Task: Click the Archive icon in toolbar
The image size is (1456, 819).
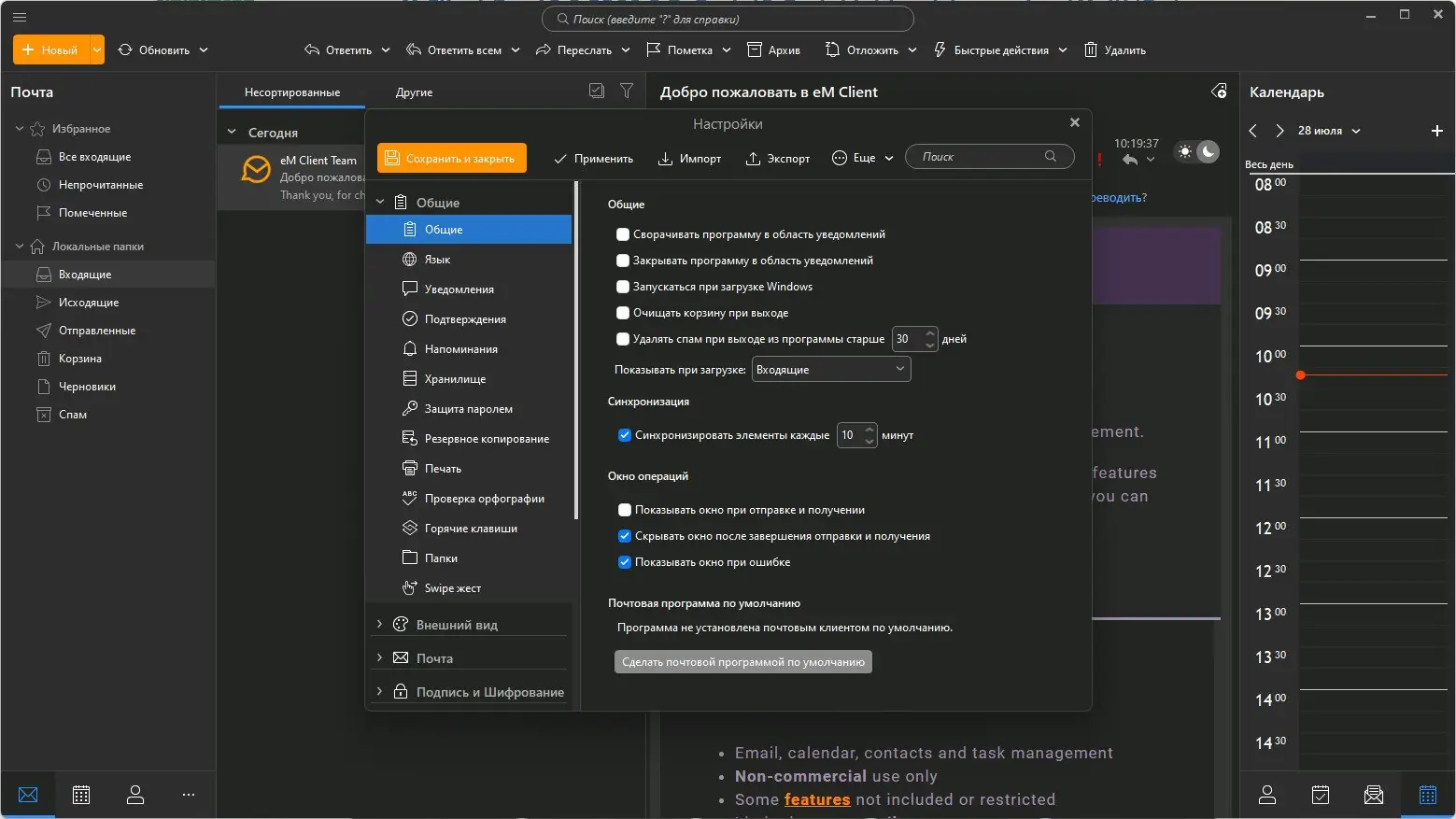Action: [755, 50]
